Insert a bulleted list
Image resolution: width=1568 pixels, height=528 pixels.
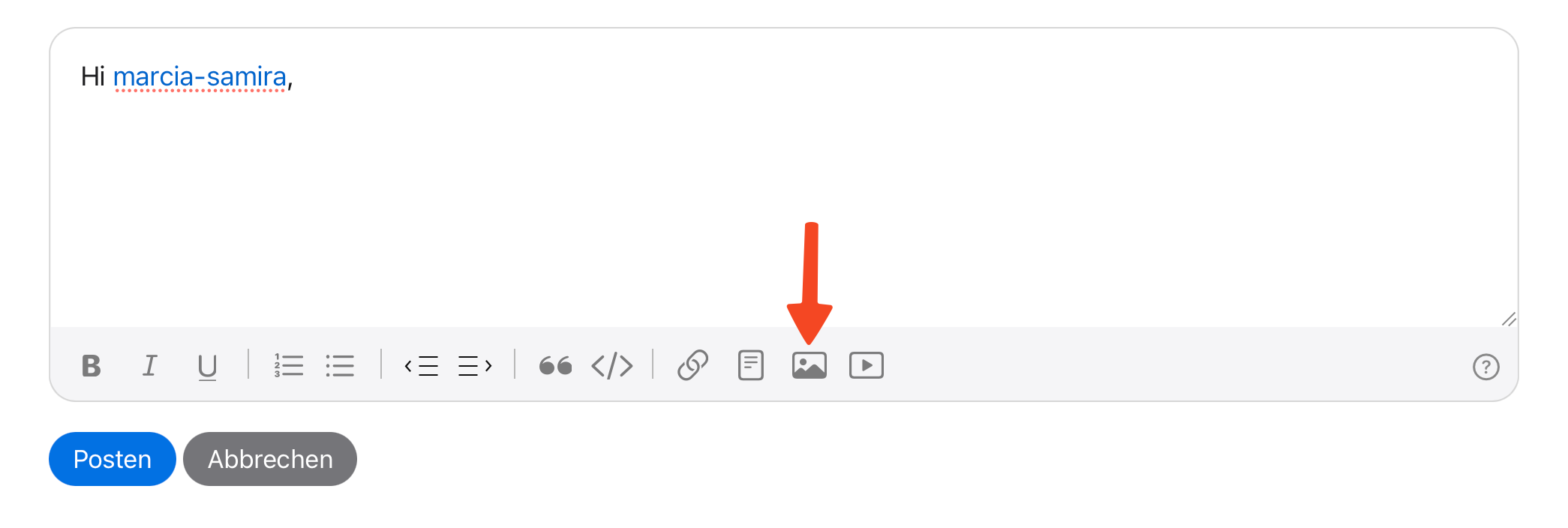[x=340, y=366]
